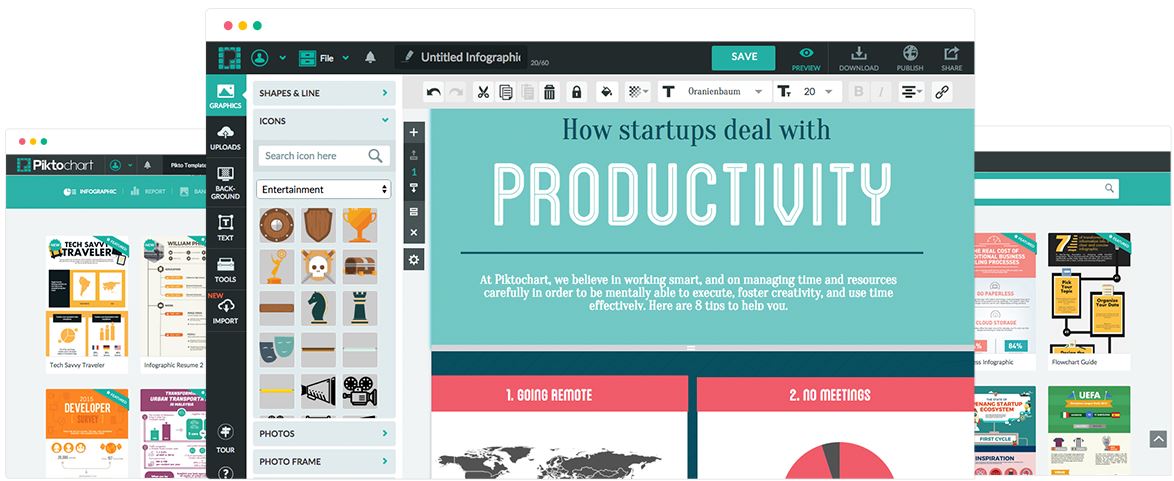Expand the Shapes & Line section
The image size is (1174, 481).
click(324, 93)
